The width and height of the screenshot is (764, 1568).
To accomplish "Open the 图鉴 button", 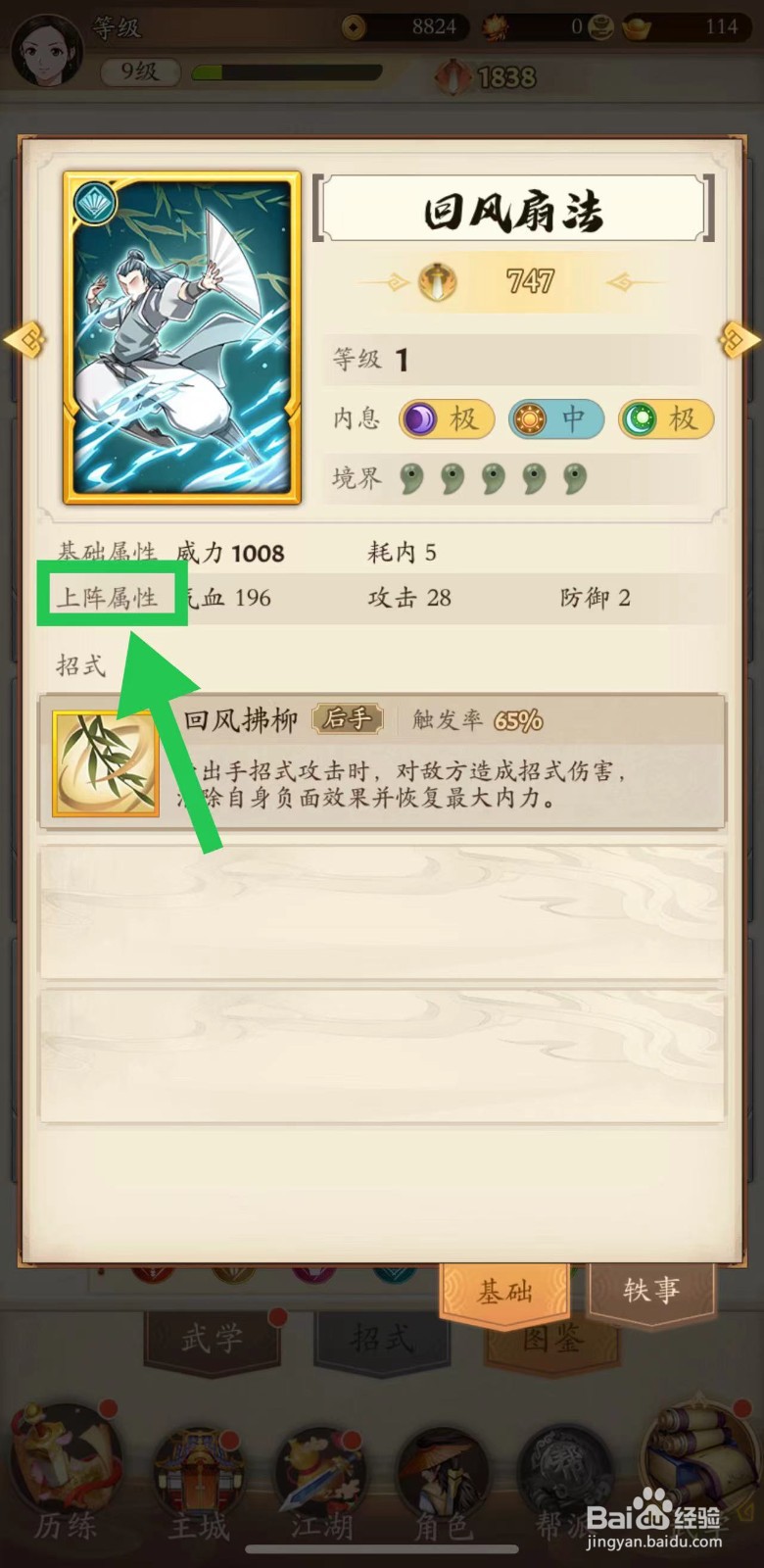I will [x=553, y=1339].
